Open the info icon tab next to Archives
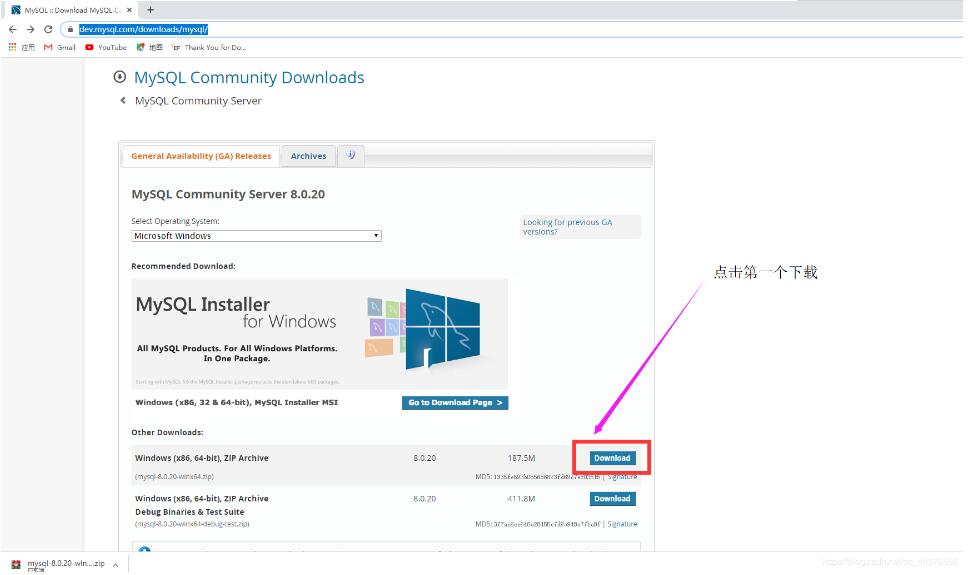 [351, 155]
